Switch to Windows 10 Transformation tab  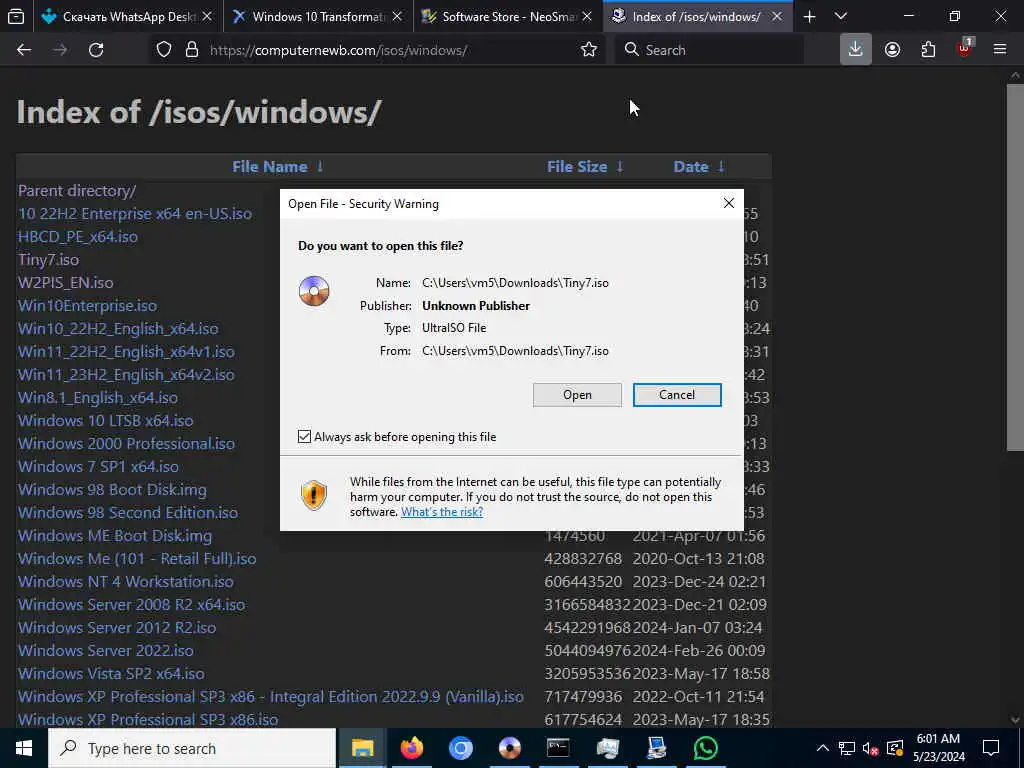(318, 16)
